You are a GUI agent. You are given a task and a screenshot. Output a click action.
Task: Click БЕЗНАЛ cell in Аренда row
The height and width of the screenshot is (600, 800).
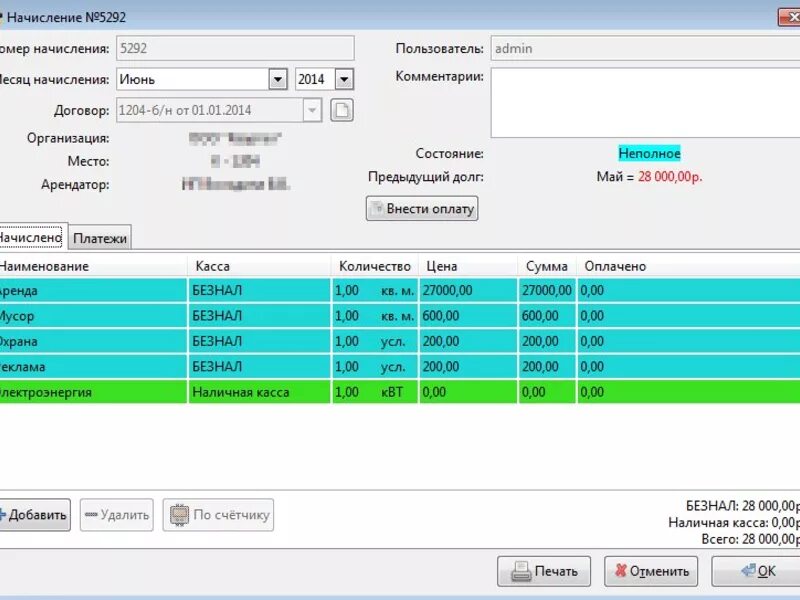tap(259, 290)
